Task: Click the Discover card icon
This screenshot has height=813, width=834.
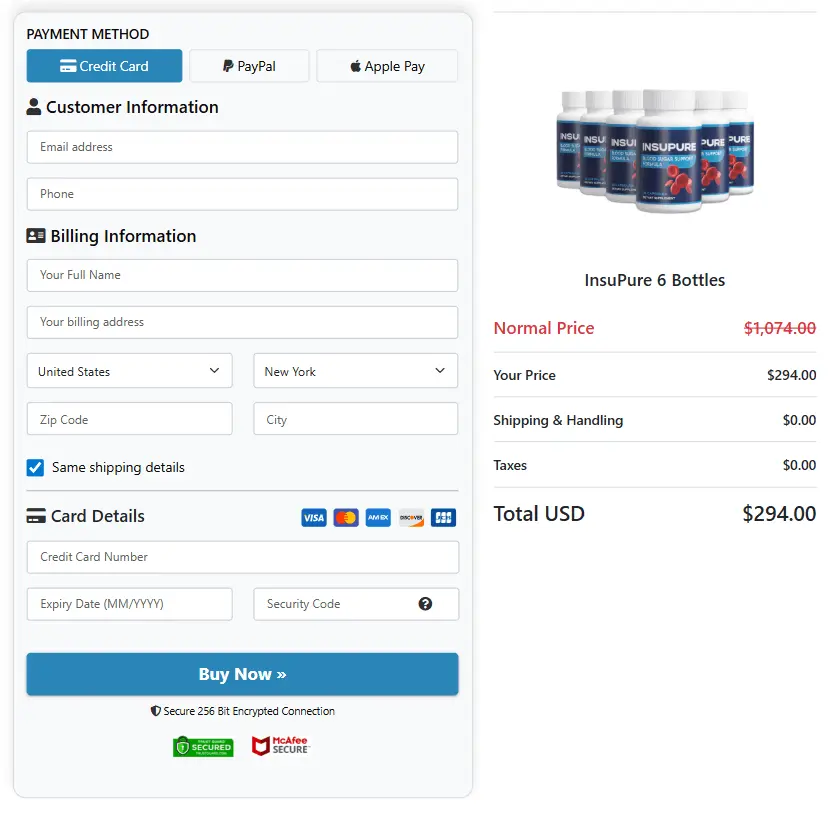Action: coord(411,517)
